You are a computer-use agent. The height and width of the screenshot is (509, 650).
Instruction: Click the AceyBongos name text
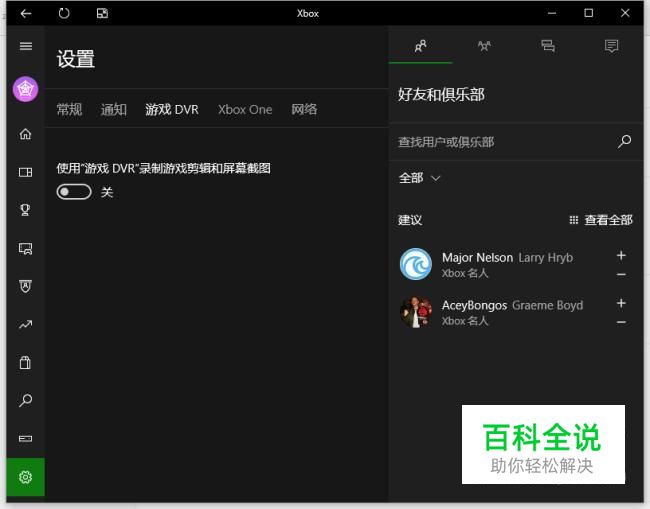click(474, 305)
